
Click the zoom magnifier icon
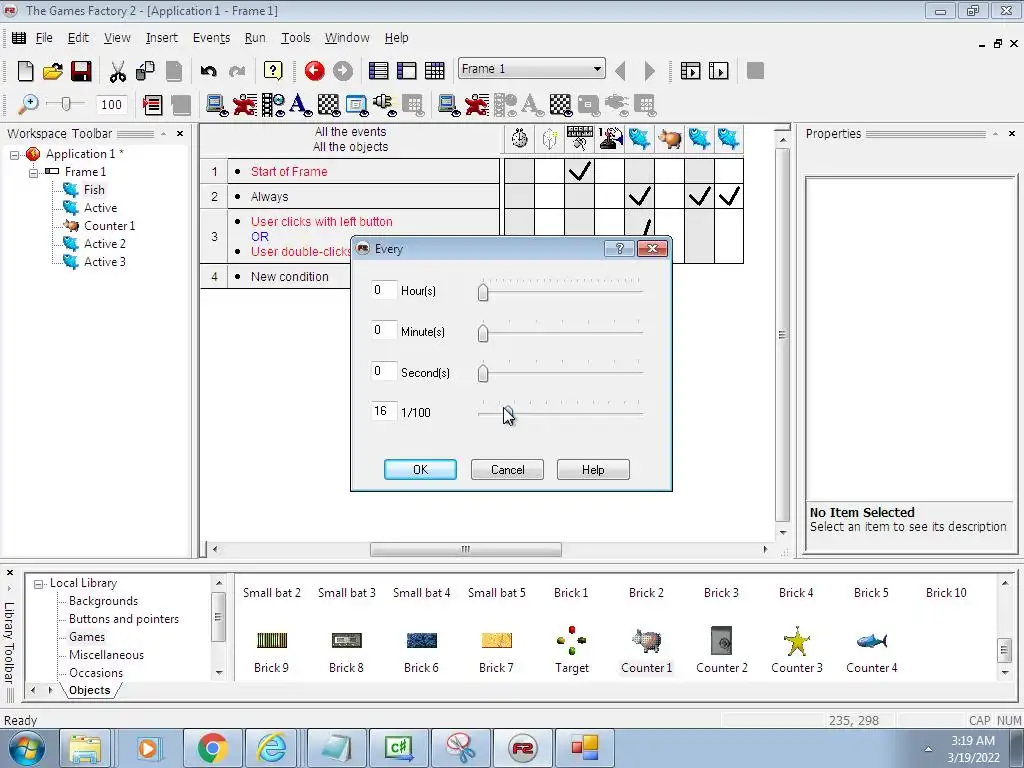(x=28, y=104)
